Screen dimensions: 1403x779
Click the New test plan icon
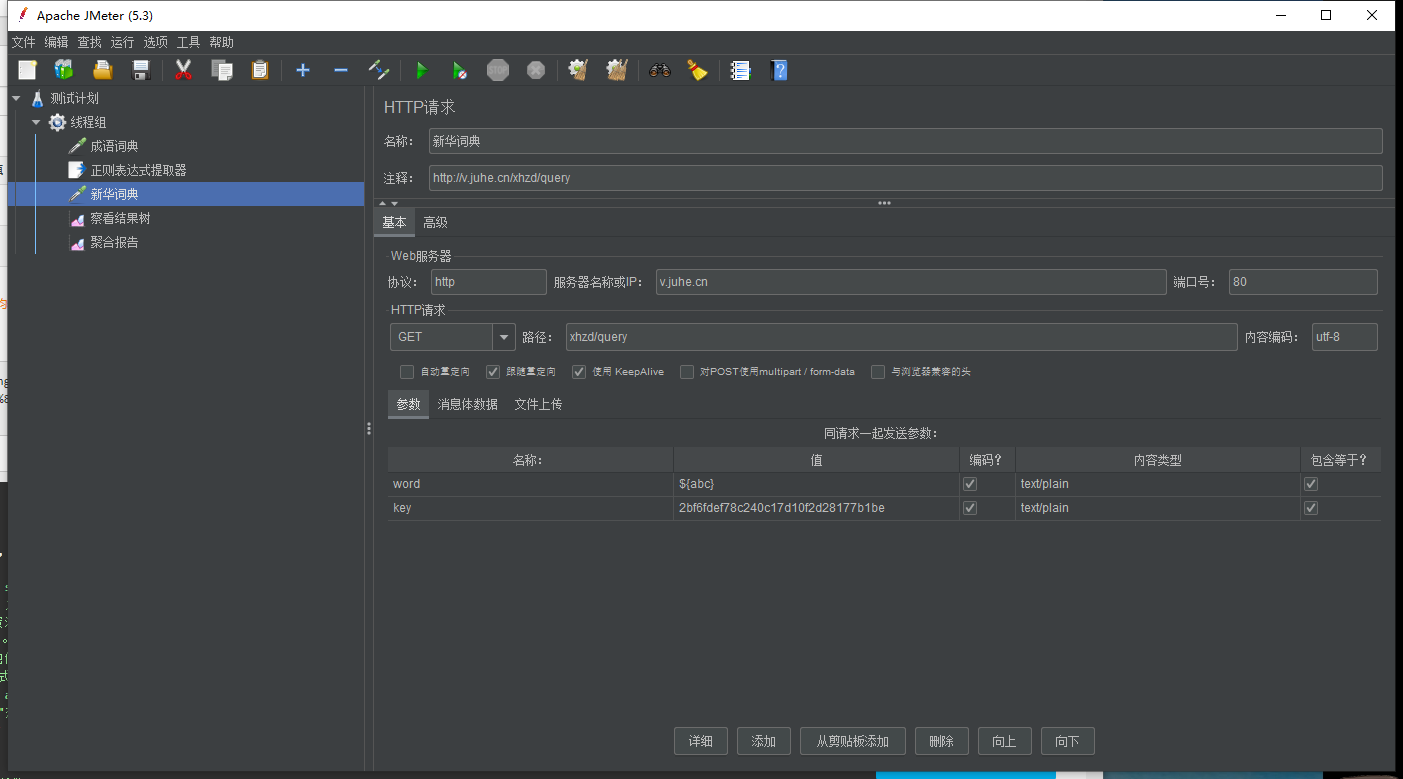27,70
